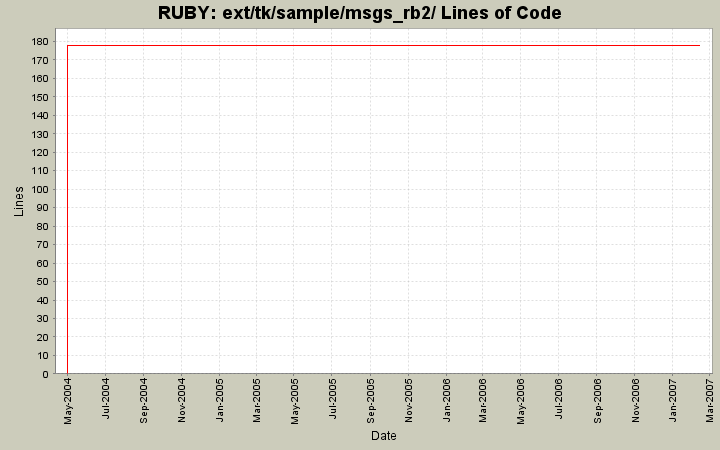Click the 'Sep-2004' date axis label
This screenshot has width=720, height=450.
pyautogui.click(x=144, y=400)
